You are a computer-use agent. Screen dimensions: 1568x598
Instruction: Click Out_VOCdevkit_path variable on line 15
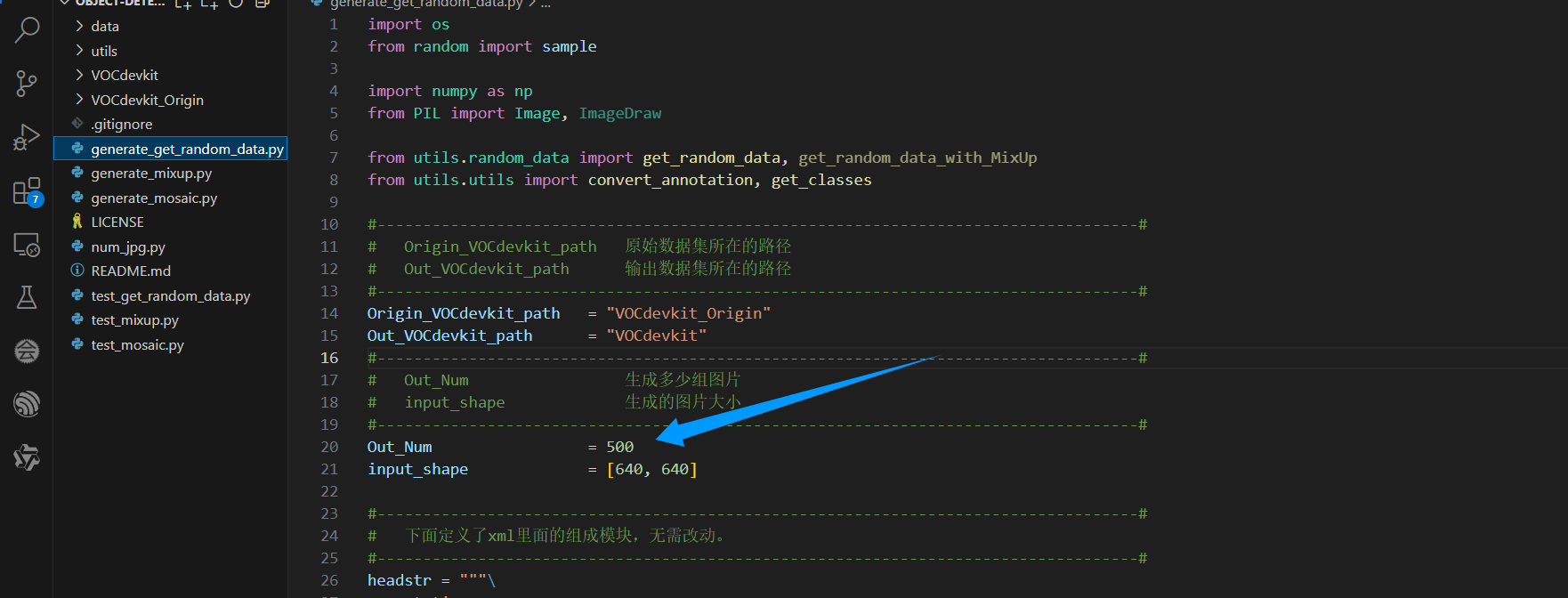[450, 335]
